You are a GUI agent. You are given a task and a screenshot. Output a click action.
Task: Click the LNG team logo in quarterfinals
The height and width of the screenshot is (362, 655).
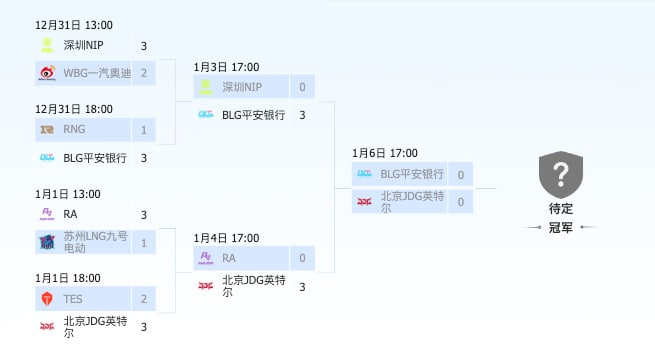[47, 242]
